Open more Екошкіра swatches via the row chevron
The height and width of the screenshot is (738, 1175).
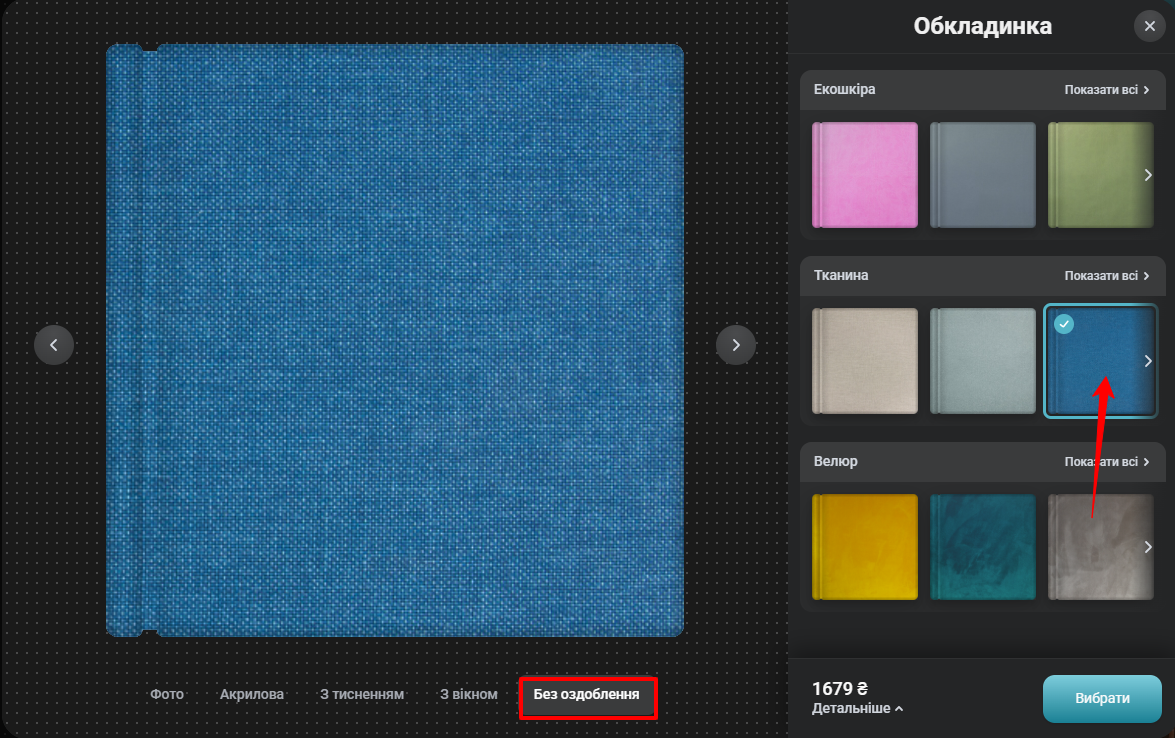click(1147, 175)
